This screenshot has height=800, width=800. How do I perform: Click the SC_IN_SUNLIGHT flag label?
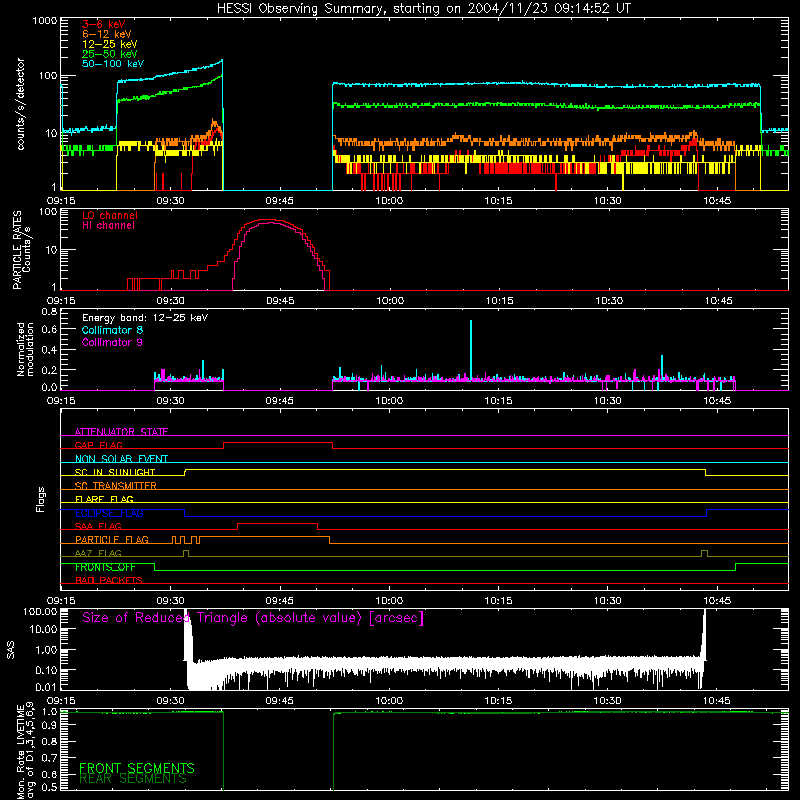click(x=115, y=472)
